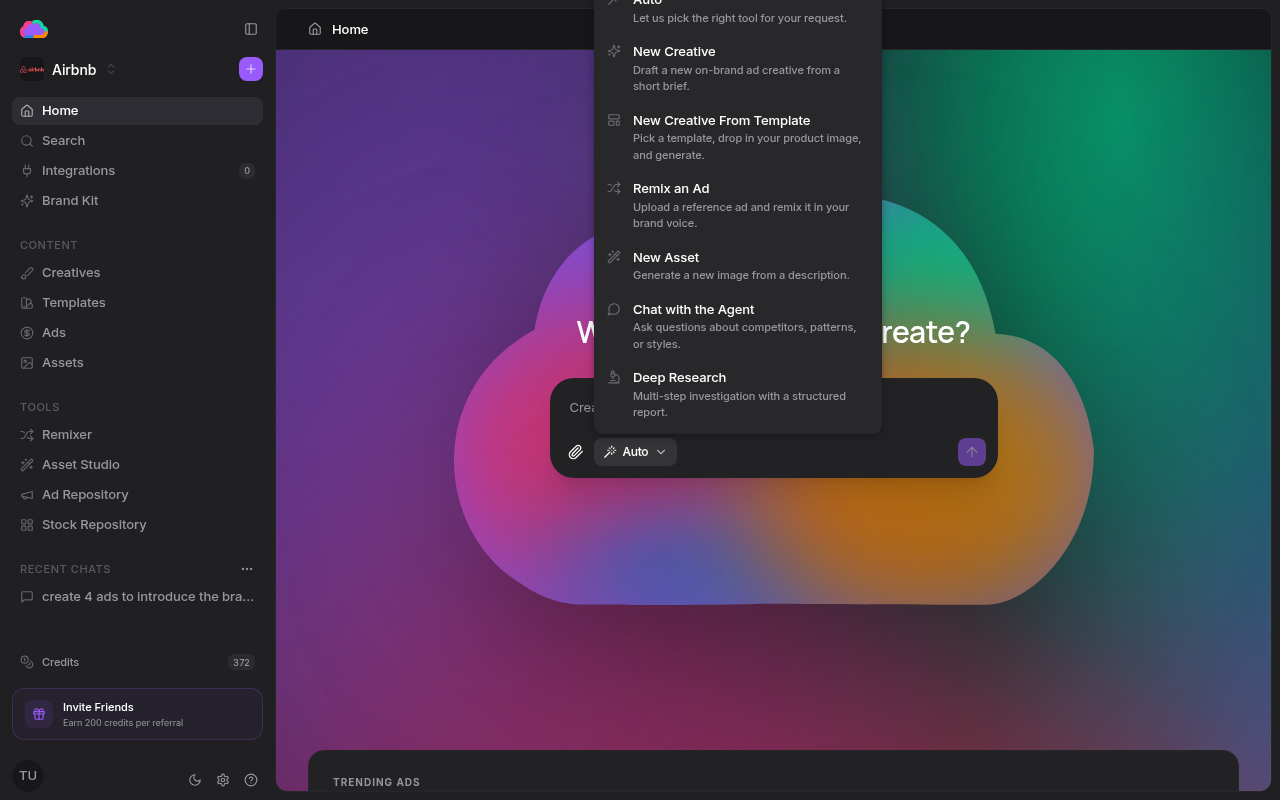
Task: Open settings gear icon
Action: coord(223,780)
